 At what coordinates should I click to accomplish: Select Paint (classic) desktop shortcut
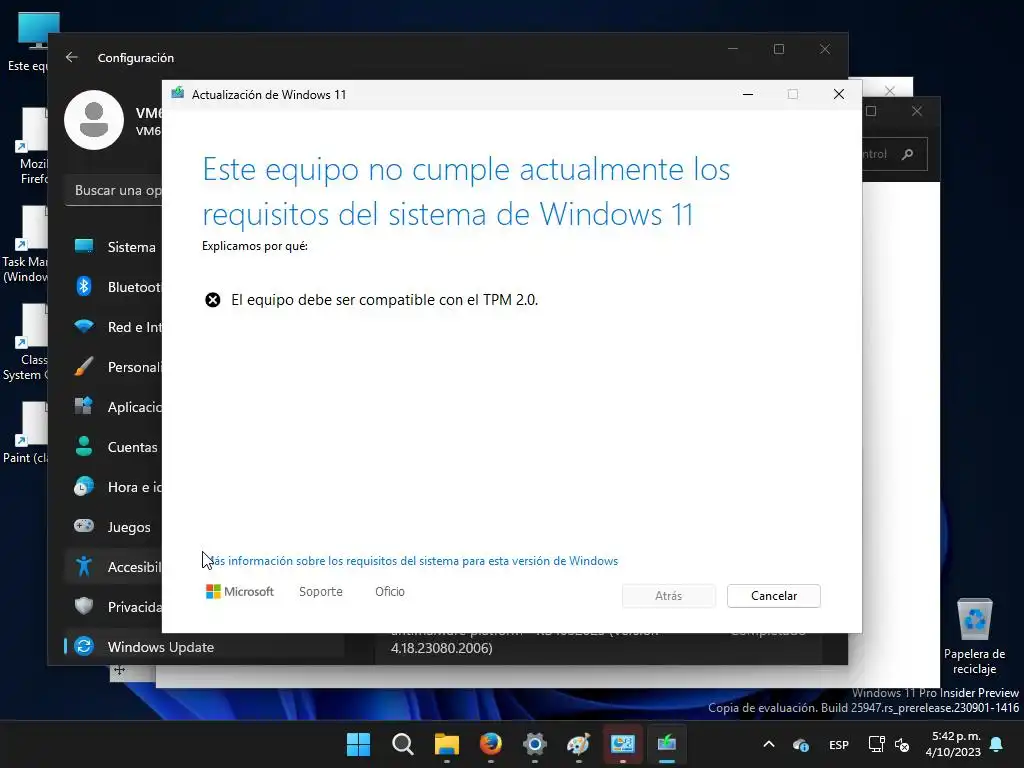(x=25, y=434)
